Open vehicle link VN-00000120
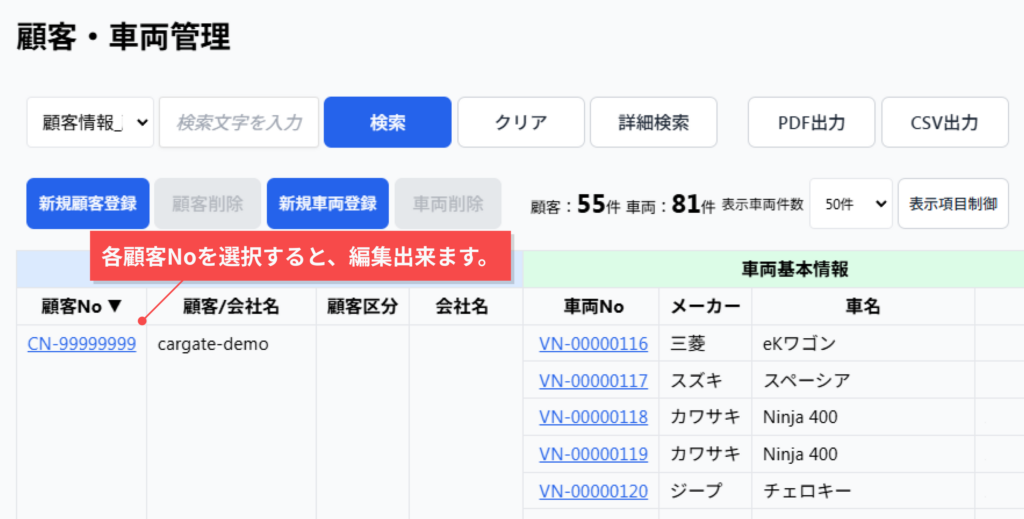 (593, 491)
